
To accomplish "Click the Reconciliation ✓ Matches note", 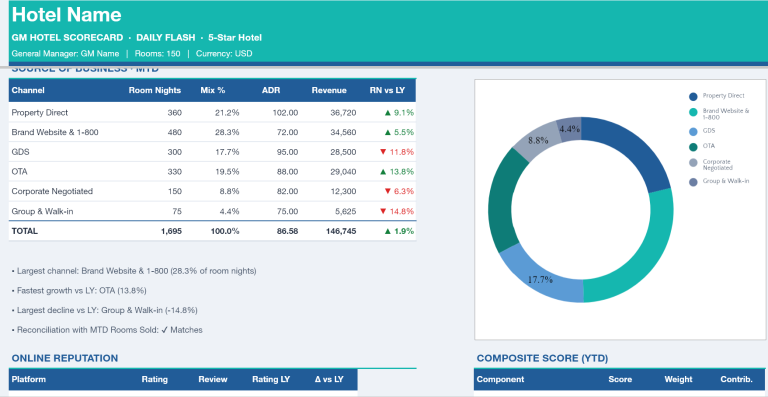I will point(107,330).
